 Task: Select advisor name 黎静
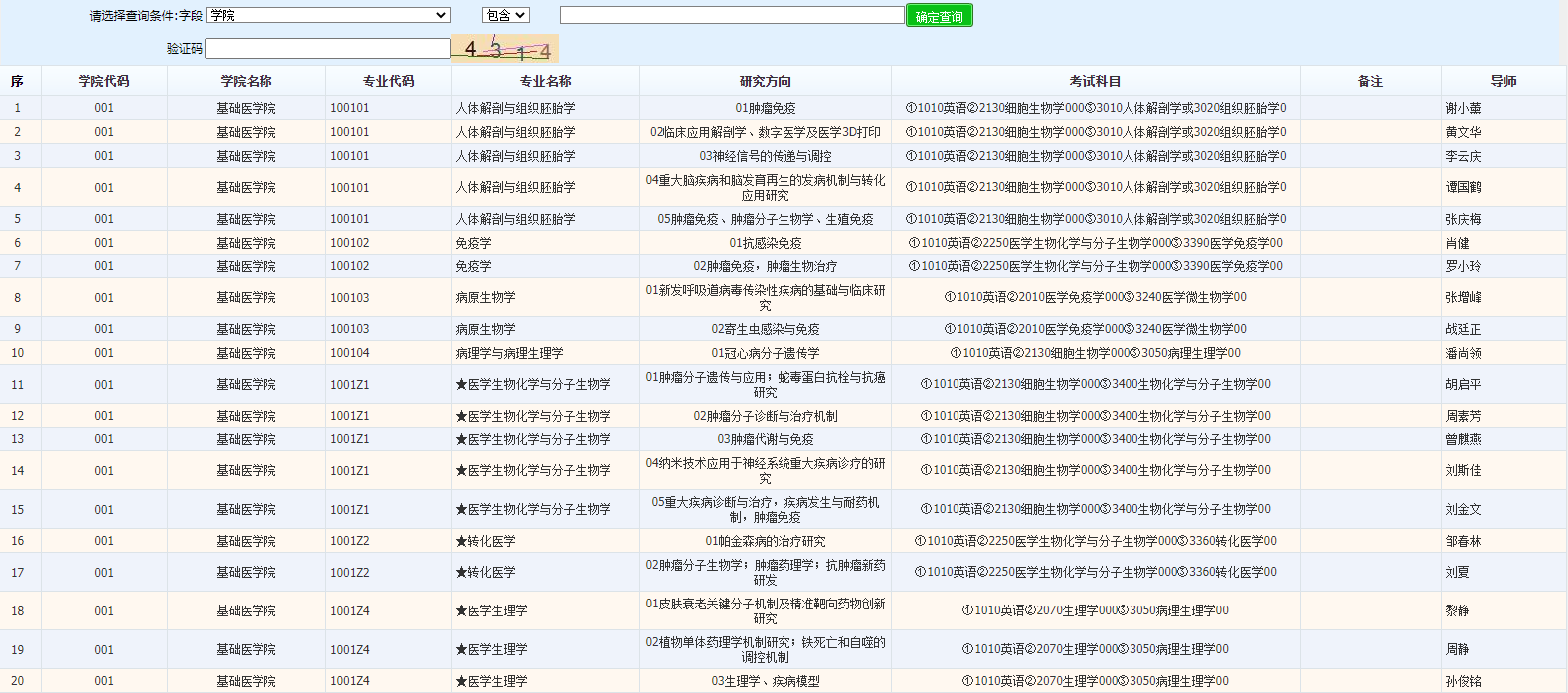(1458, 610)
